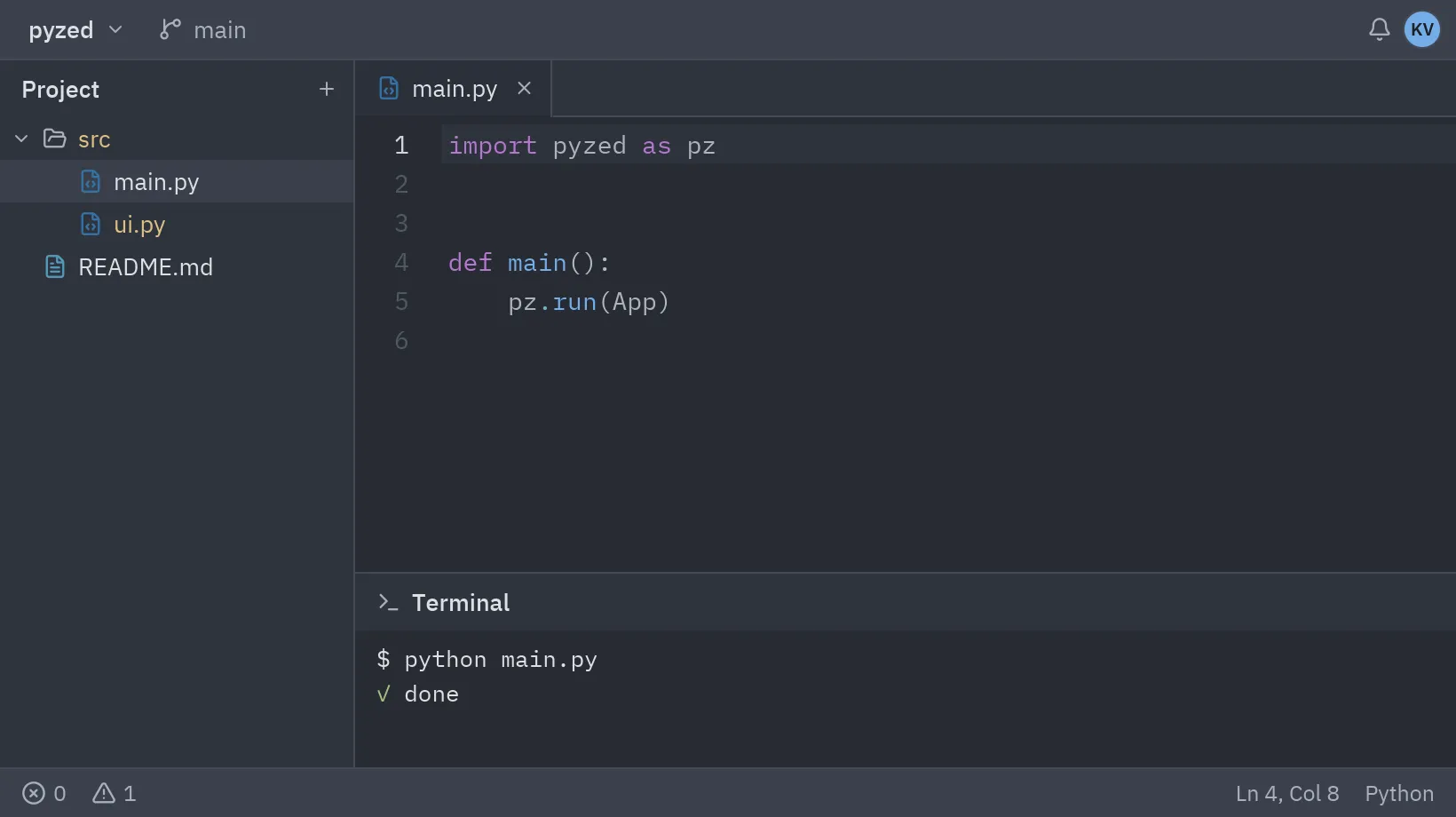Click the src folder icon
This screenshot has width=1456, height=817.
click(55, 139)
